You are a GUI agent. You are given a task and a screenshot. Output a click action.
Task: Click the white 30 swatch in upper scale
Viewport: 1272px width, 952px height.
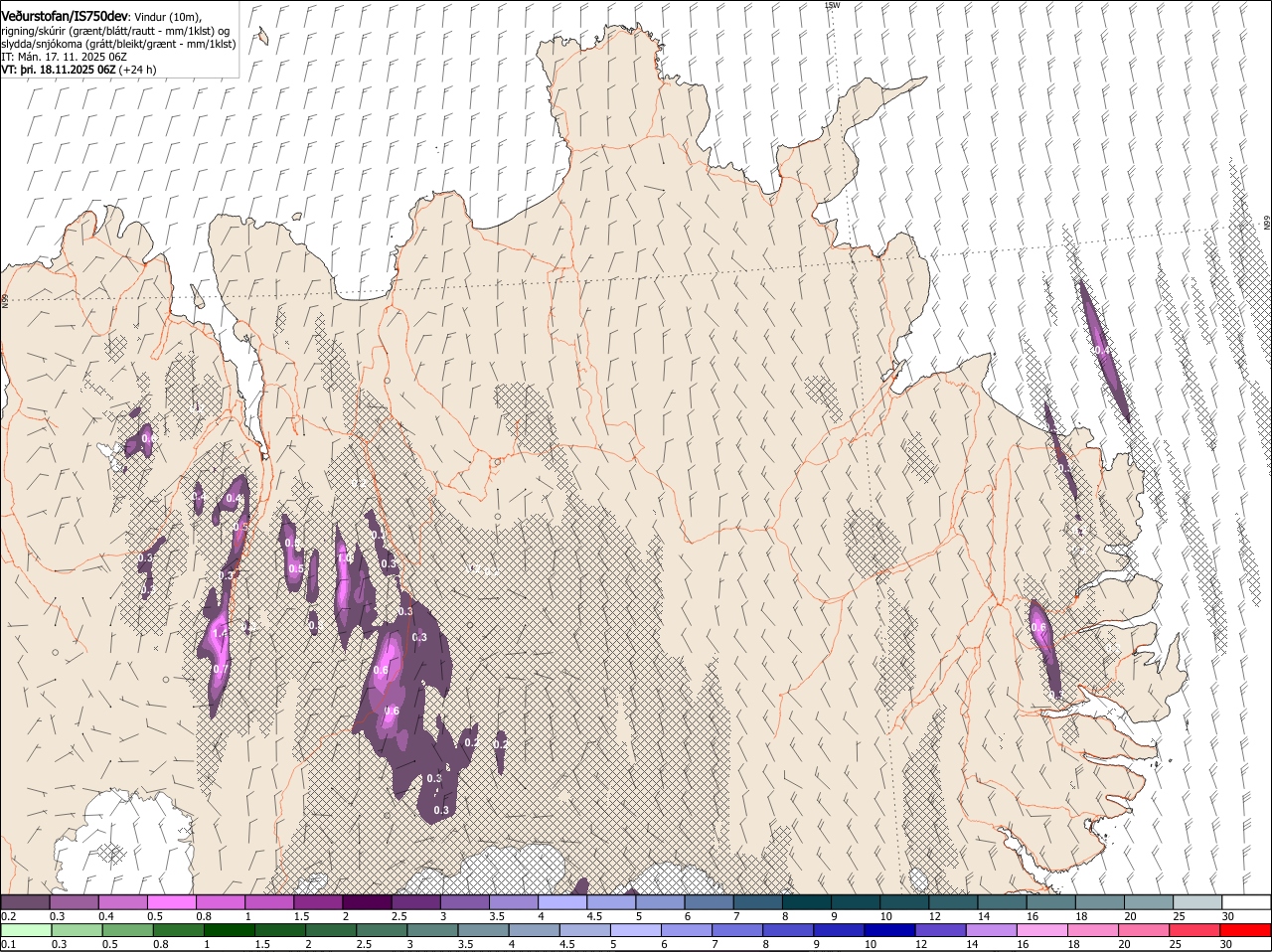click(1246, 902)
